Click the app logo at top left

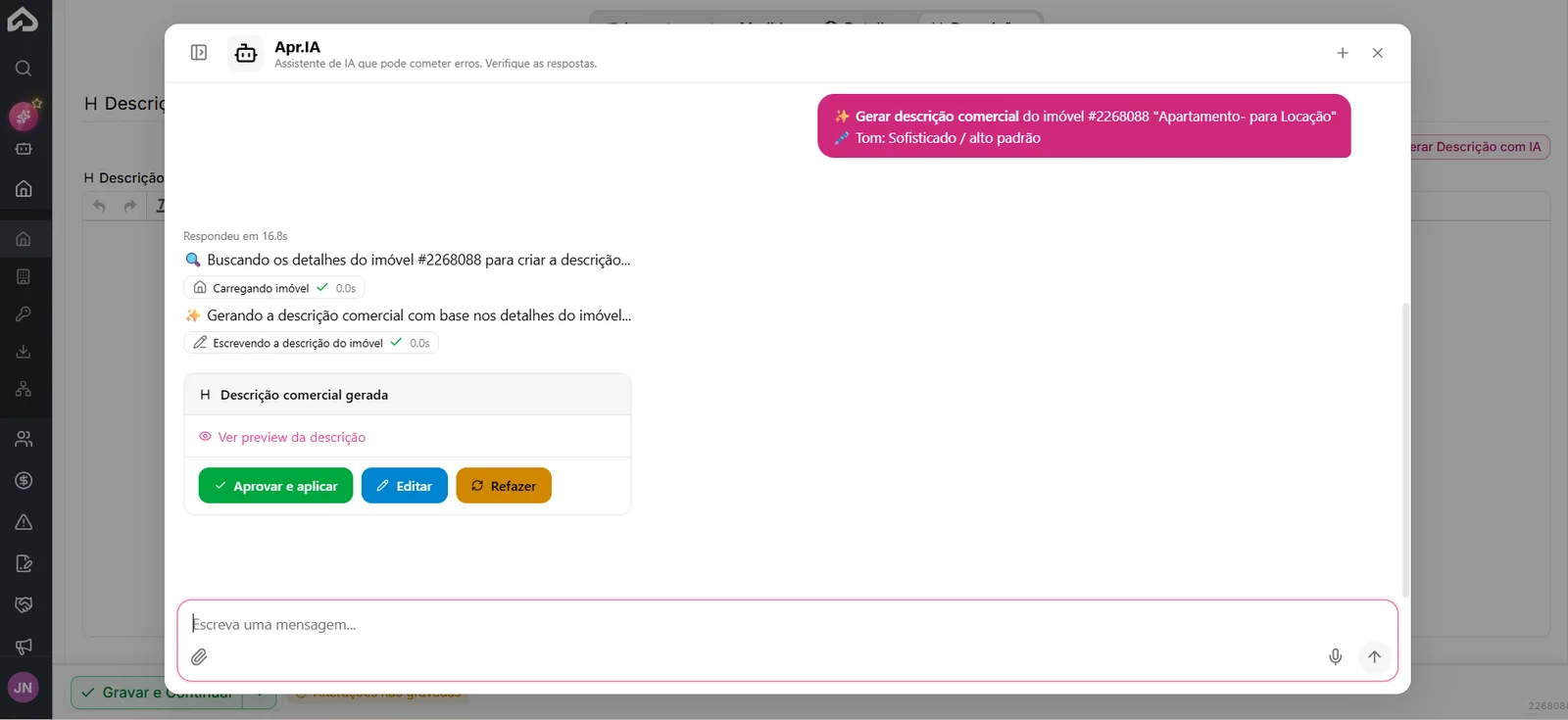[22, 20]
